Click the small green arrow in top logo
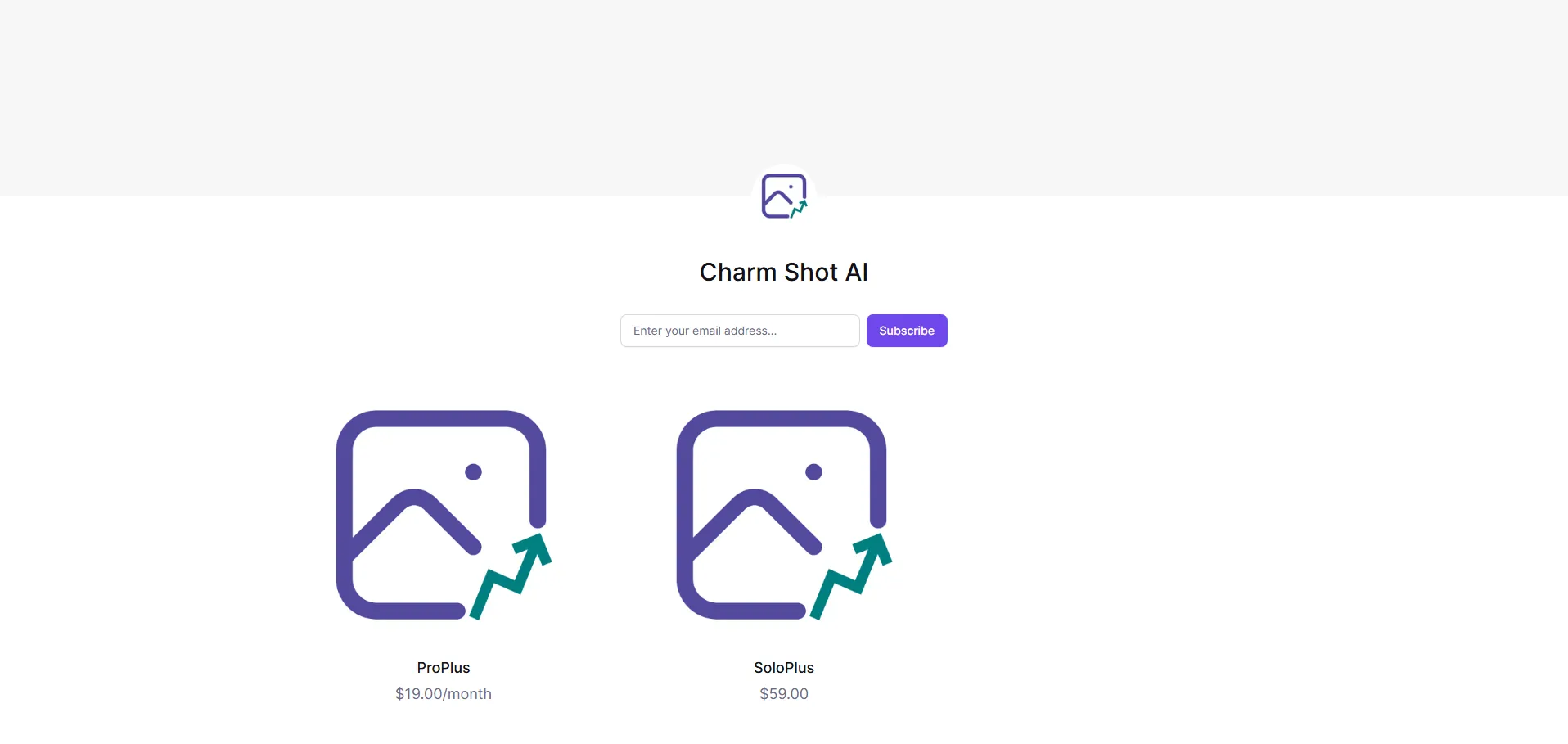Image resolution: width=1568 pixels, height=744 pixels. coord(800,209)
